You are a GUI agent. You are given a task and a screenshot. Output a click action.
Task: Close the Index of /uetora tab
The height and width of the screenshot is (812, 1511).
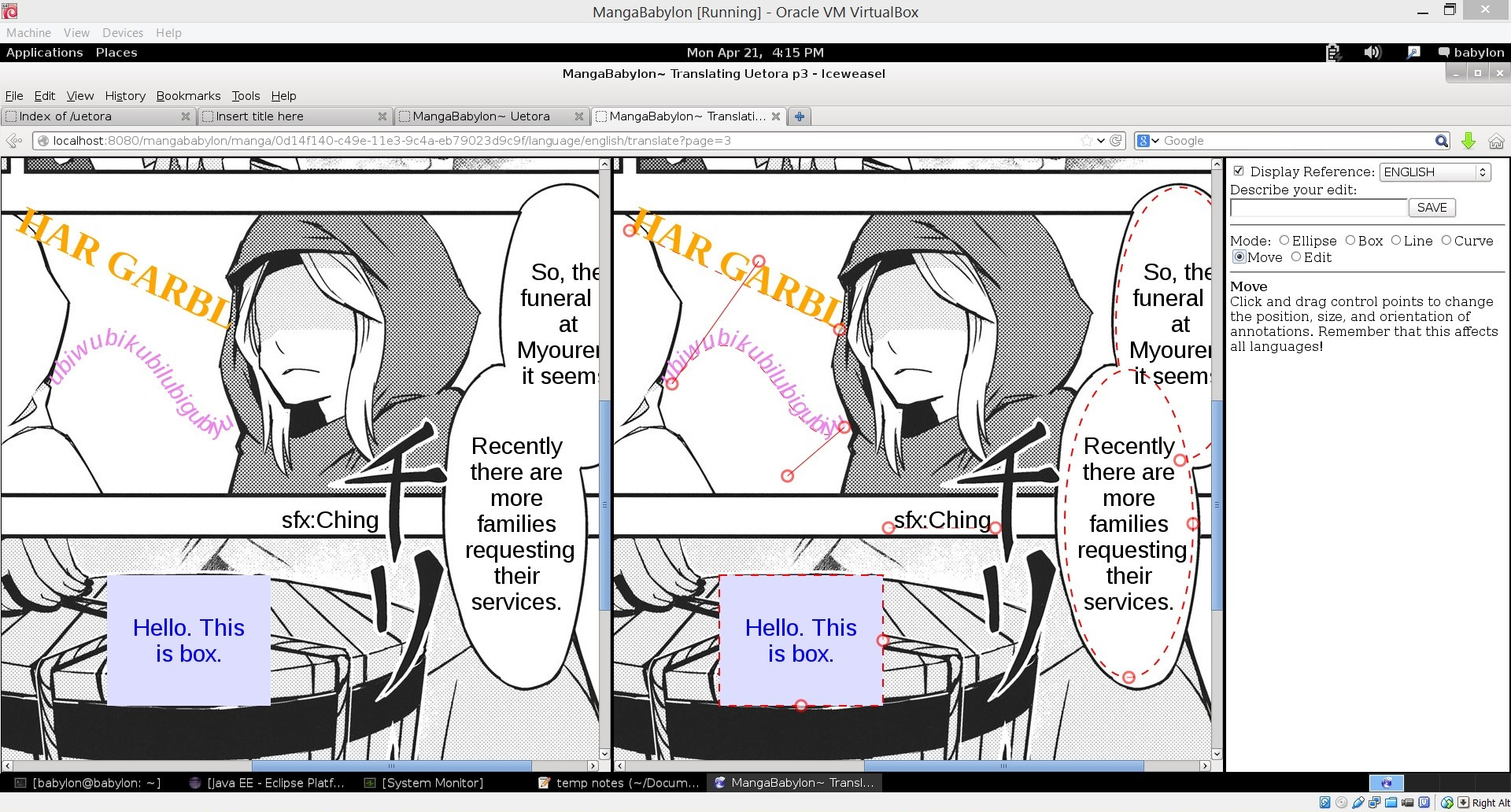tap(186, 116)
